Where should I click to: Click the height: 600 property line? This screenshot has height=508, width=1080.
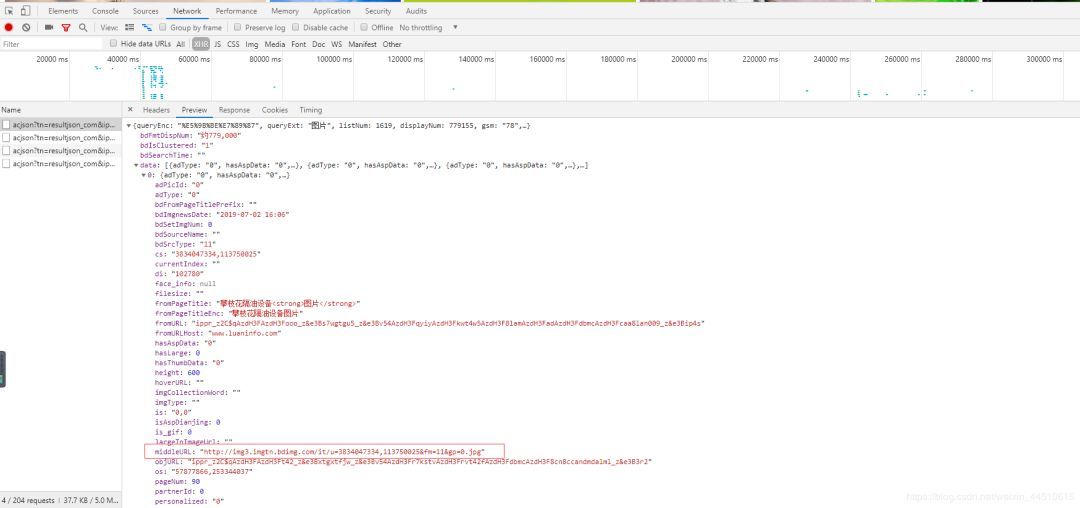pos(177,372)
